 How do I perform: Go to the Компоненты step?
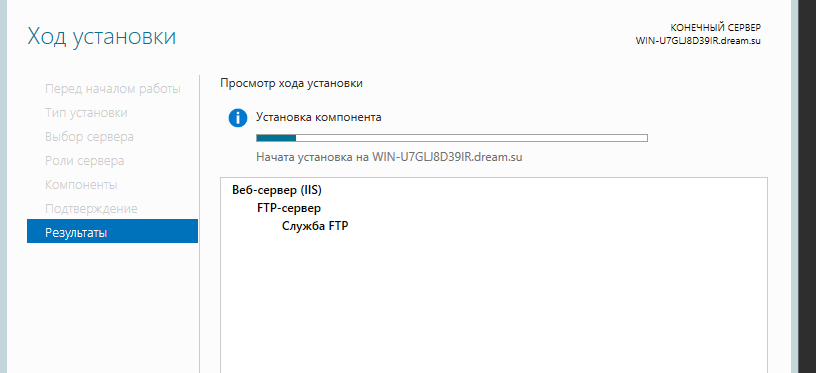81,185
